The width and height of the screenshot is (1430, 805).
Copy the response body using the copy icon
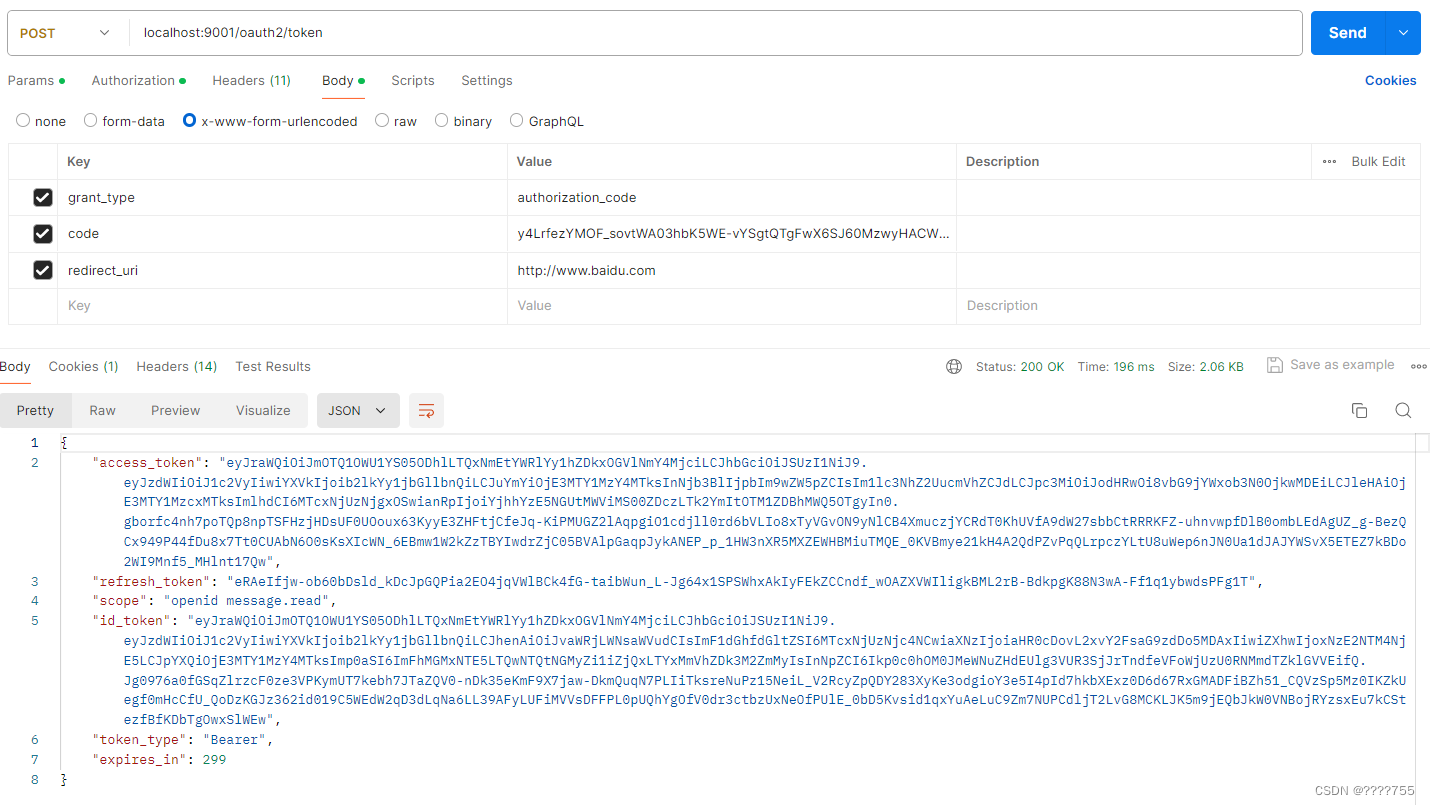coord(1359,410)
